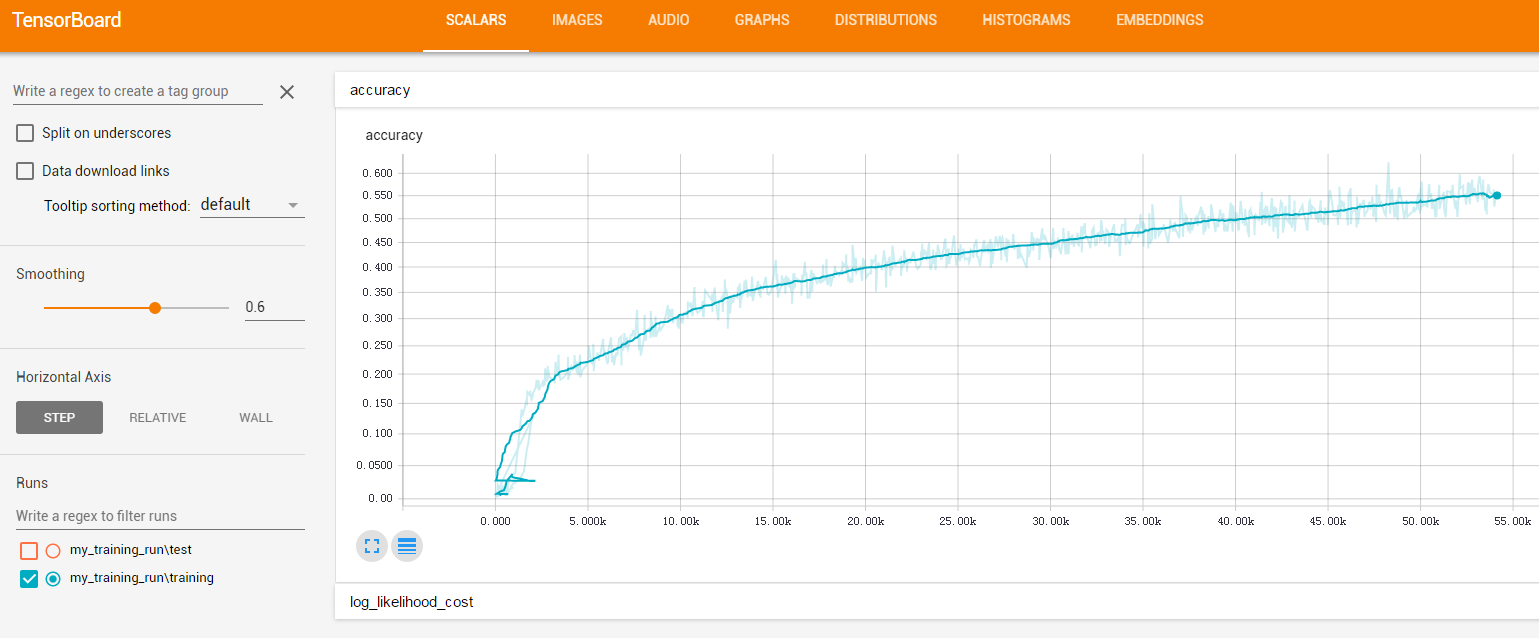Enable Split on underscores checkbox
1539x638 pixels.
click(25, 133)
